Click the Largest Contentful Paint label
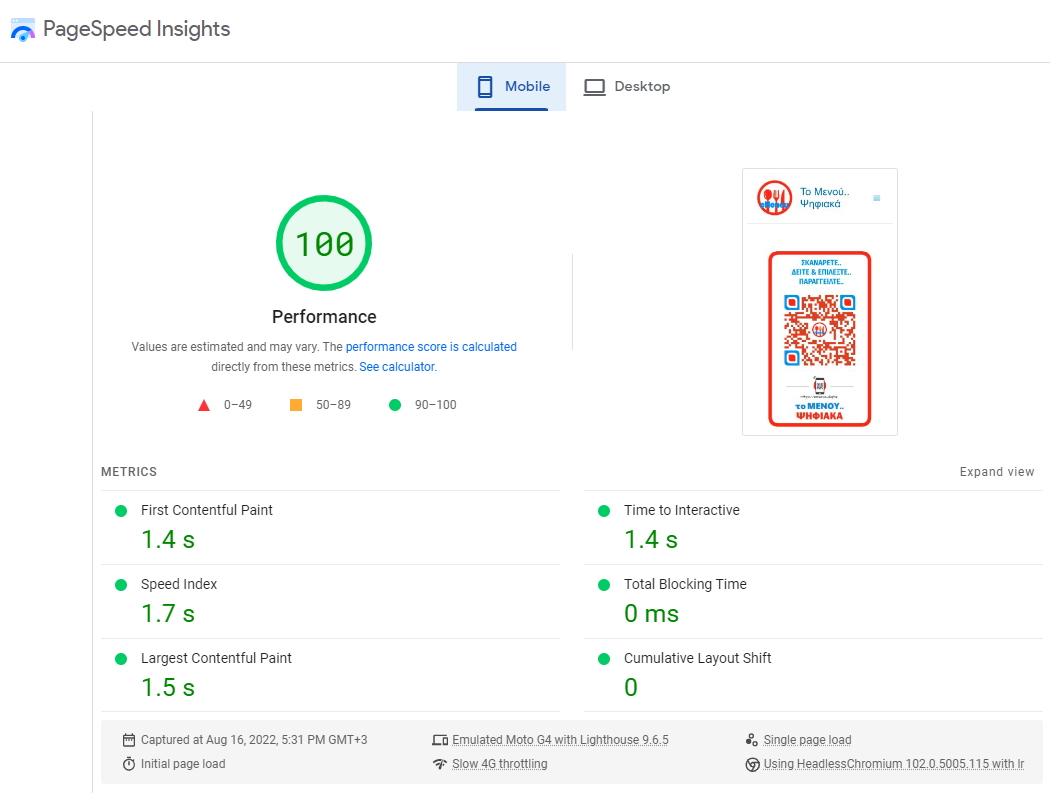The height and width of the screenshot is (793, 1050). point(216,658)
